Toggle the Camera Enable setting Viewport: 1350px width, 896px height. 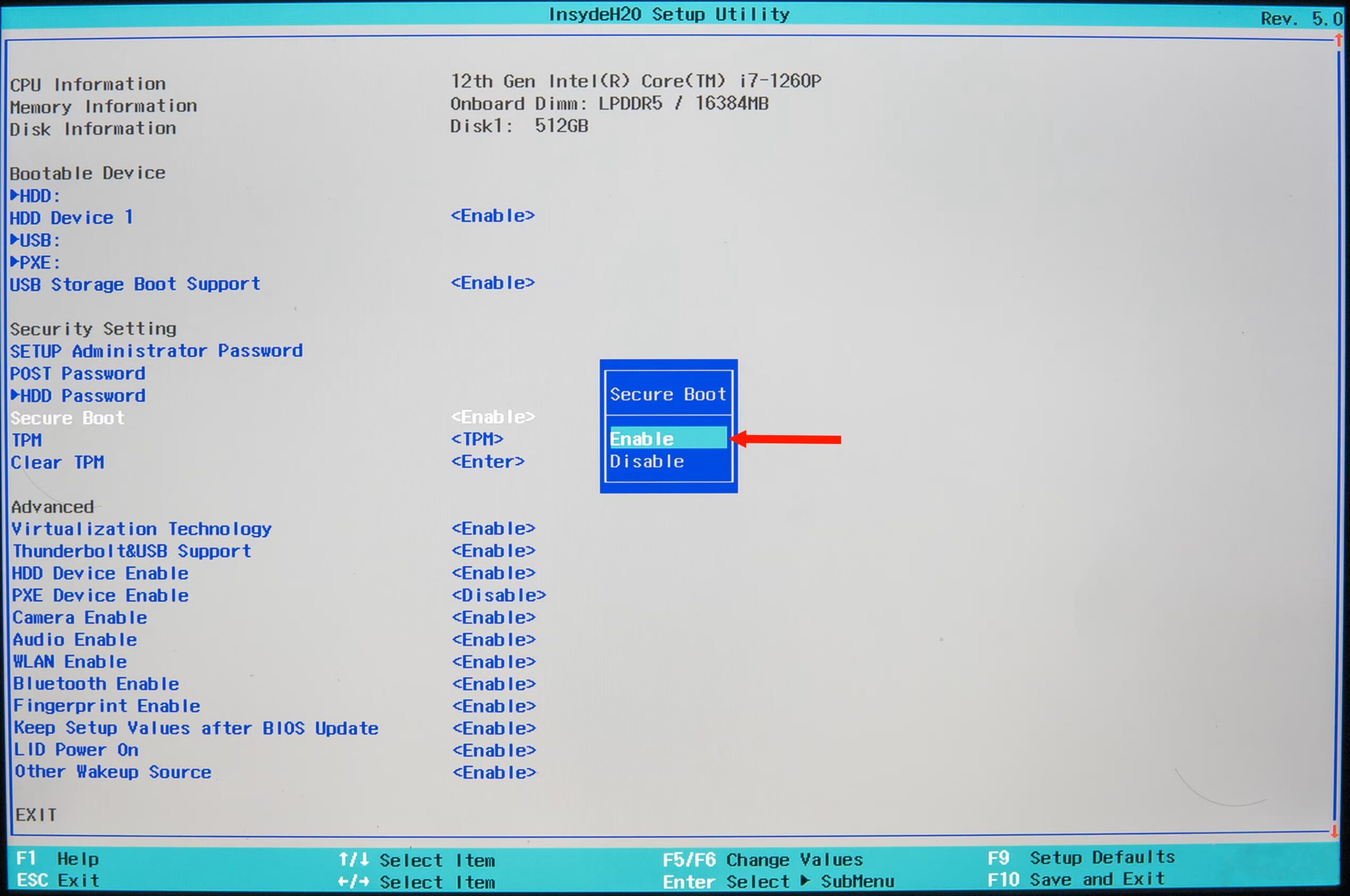[493, 617]
